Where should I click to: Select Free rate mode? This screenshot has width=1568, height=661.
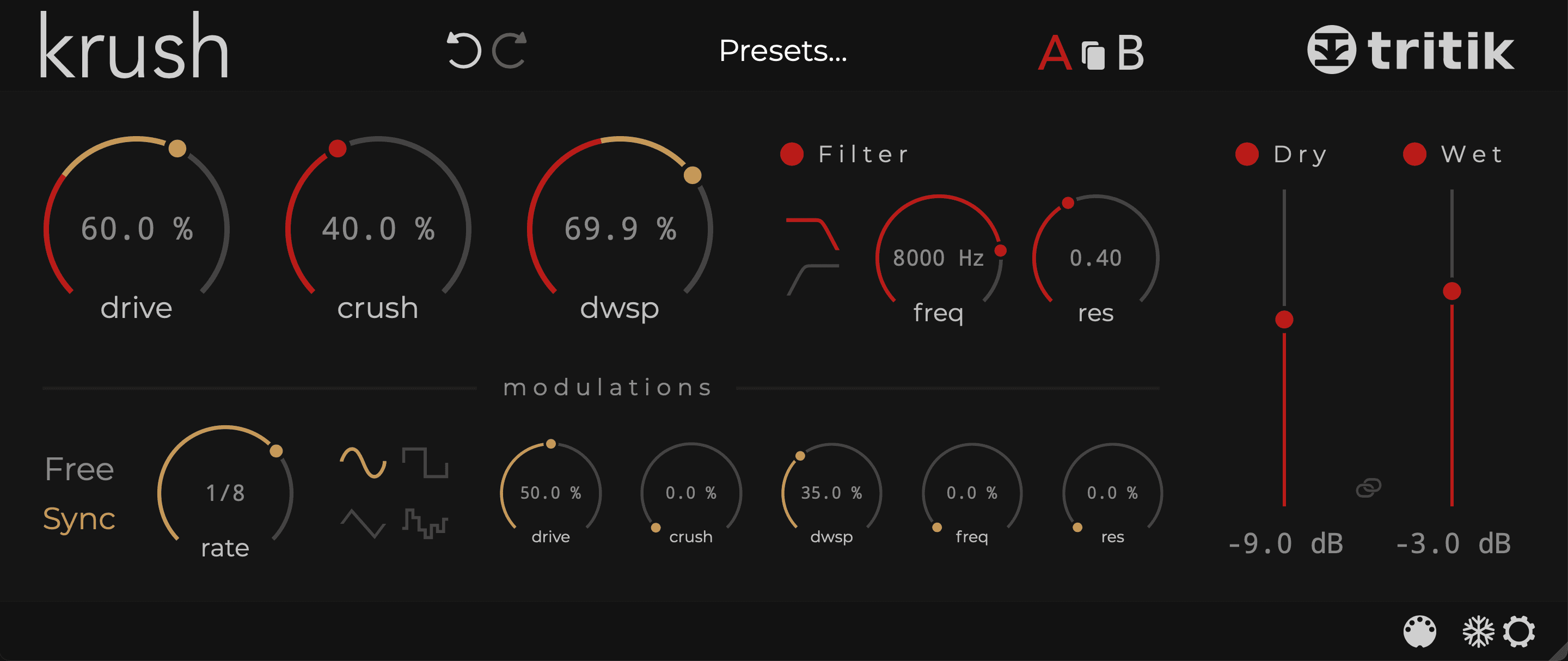point(79,469)
